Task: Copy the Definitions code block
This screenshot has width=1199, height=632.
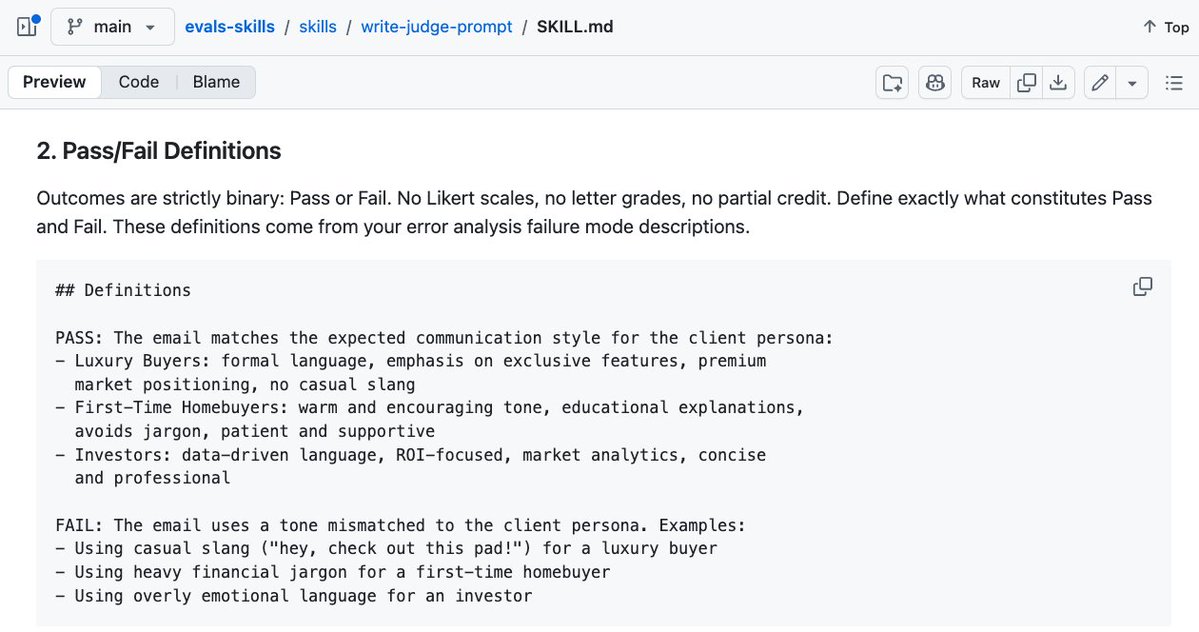Action: pos(1142,287)
